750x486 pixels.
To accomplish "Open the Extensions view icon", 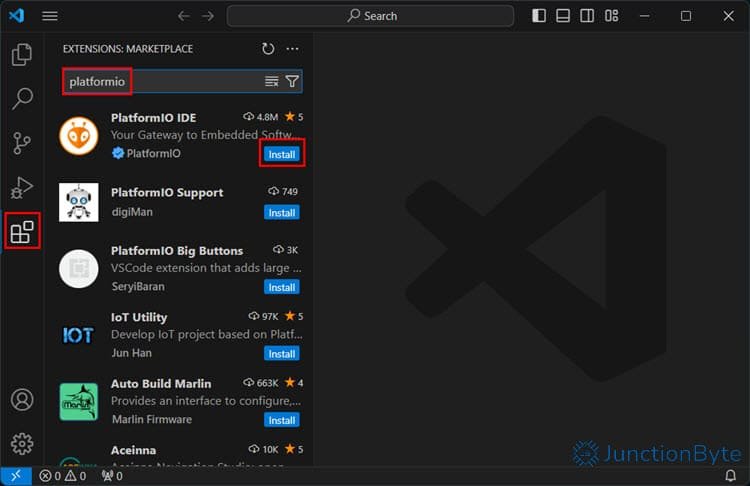I will [22, 232].
